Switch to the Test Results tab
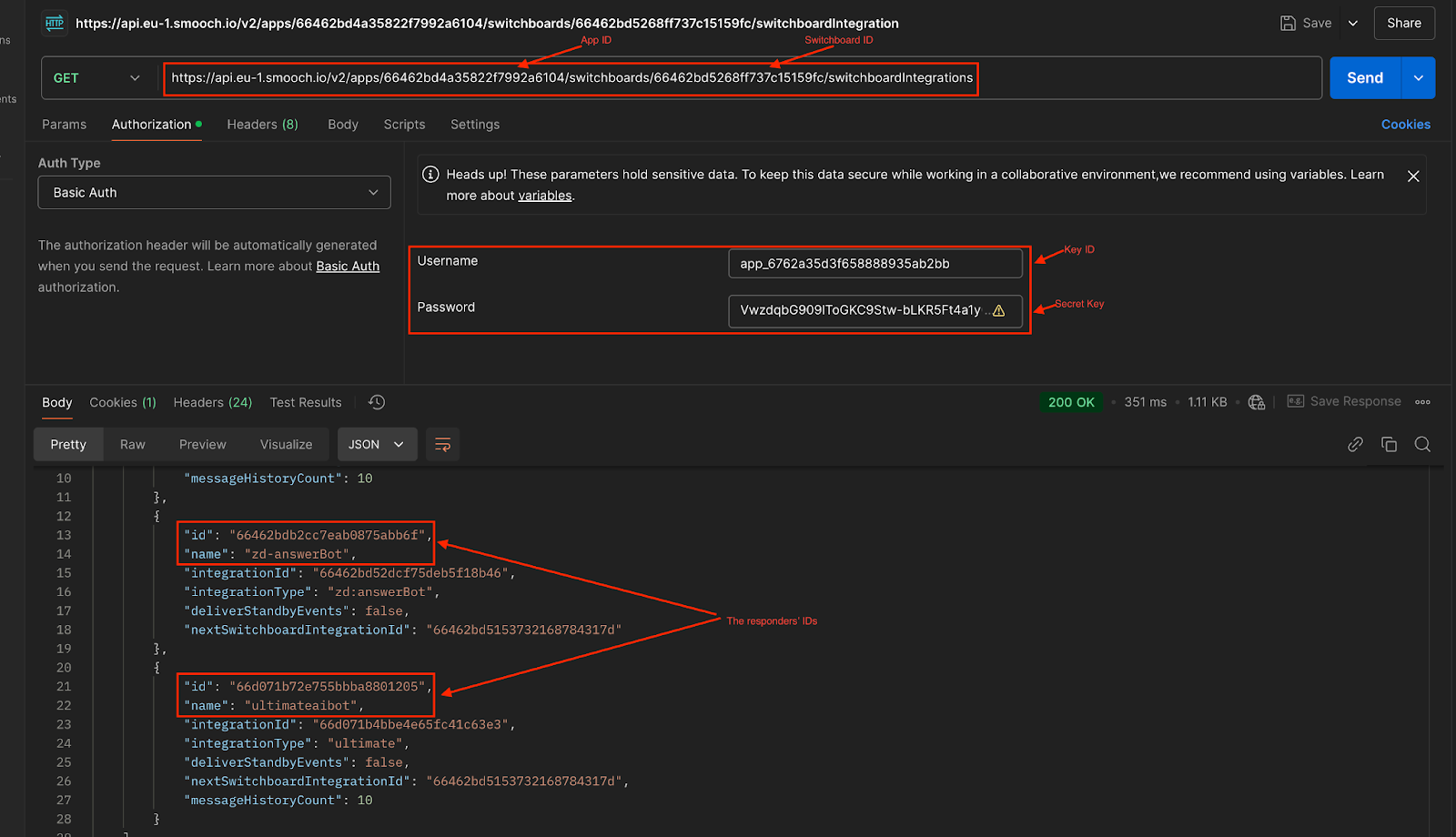Image resolution: width=1456 pixels, height=837 pixels. click(306, 402)
